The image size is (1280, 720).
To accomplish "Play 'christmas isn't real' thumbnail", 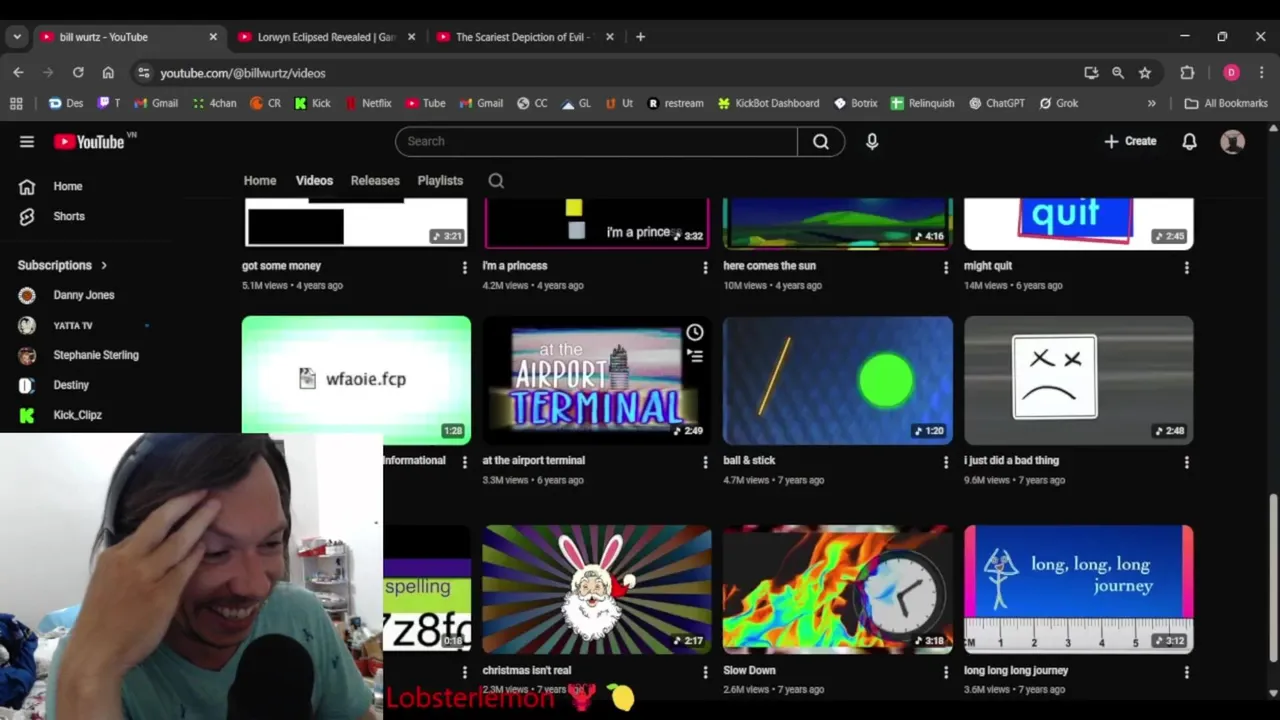I will tap(597, 589).
